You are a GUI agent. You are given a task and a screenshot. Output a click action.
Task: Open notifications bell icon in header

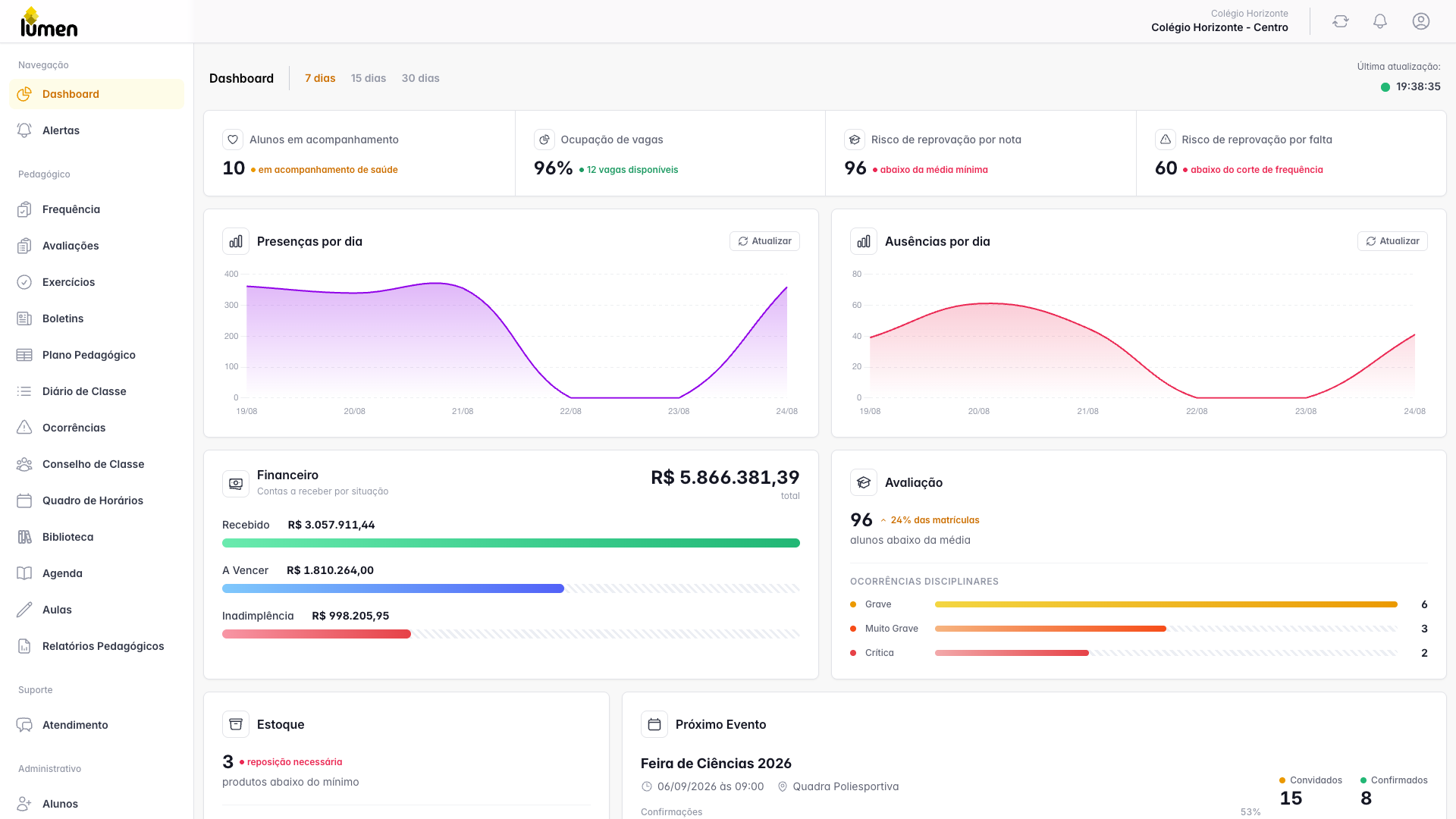[x=1380, y=21]
